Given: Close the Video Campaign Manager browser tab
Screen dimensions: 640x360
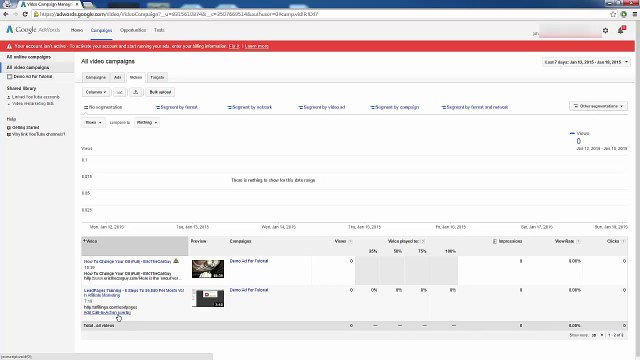Looking at the screenshot, I should click(x=77, y=4).
